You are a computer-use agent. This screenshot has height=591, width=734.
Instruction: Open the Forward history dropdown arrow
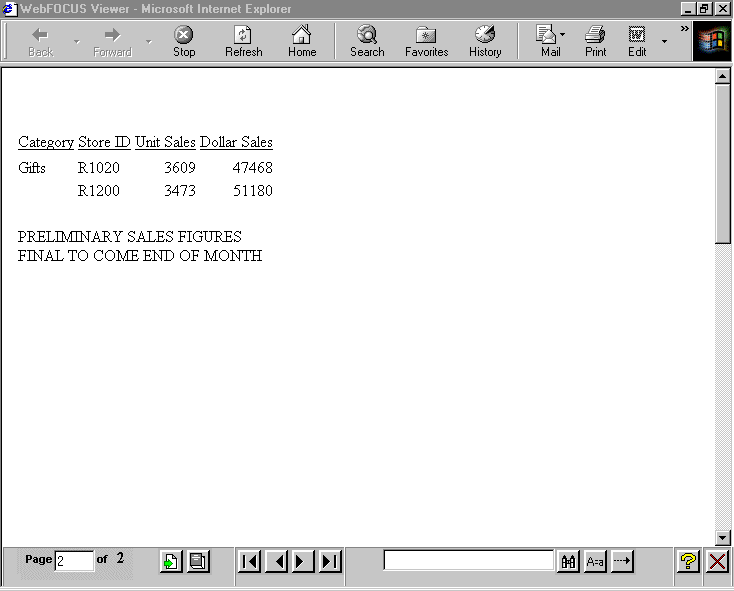[x=149, y=42]
